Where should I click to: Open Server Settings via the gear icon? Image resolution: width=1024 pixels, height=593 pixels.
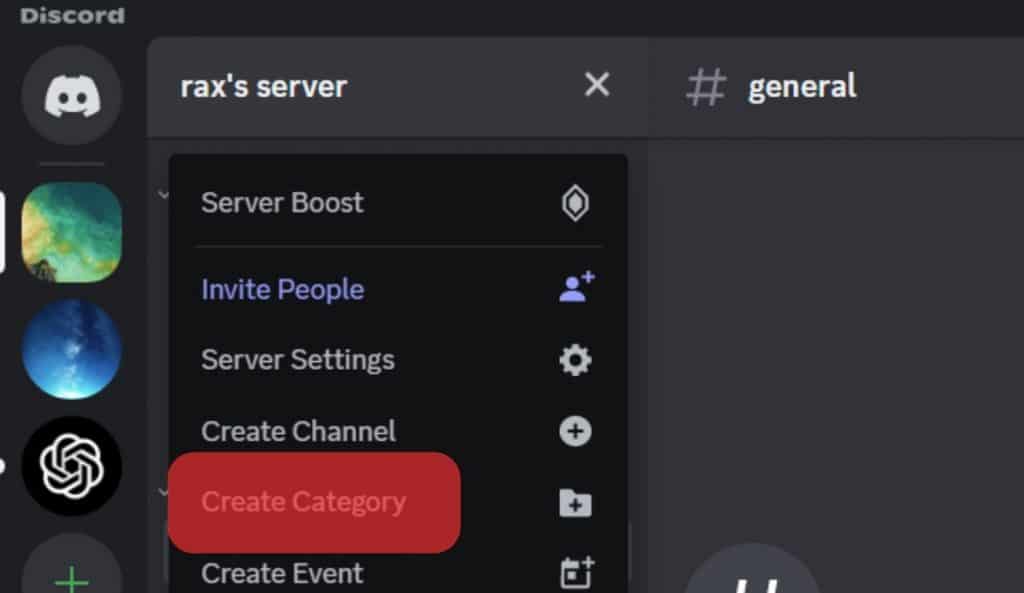575,360
